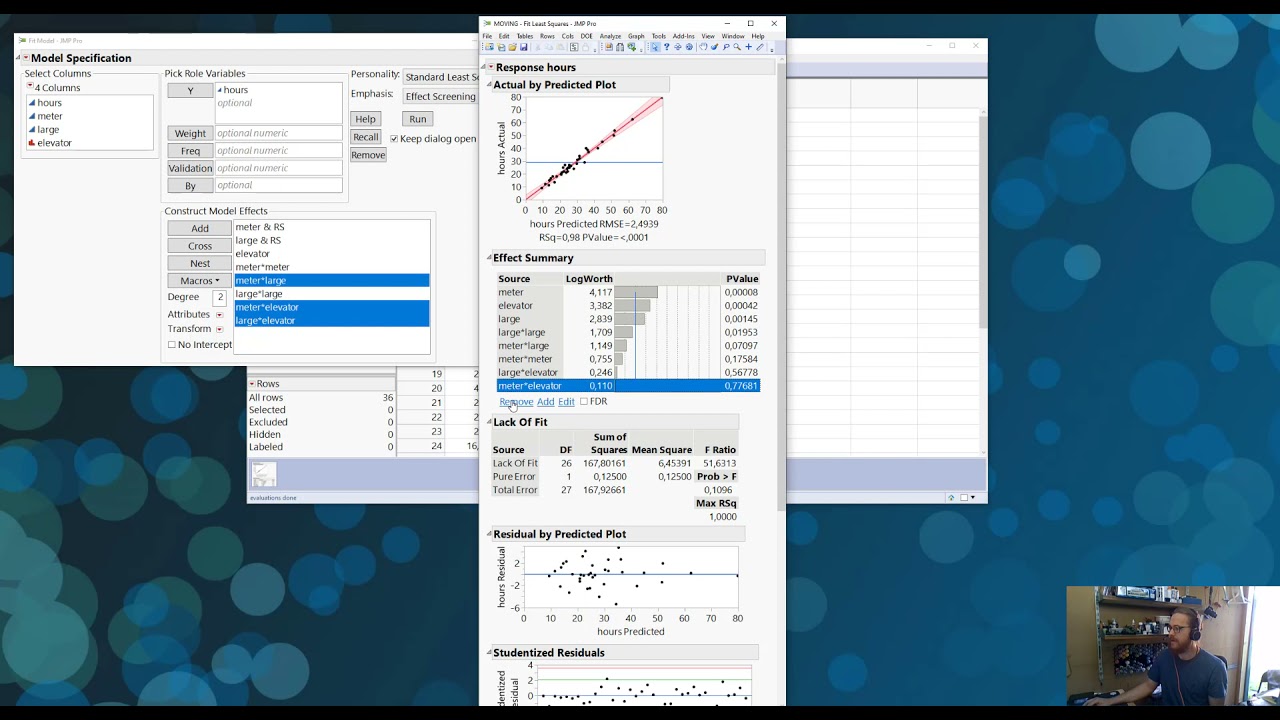1280x720 pixels.
Task: Select the Lasso tool in toolbar
Action: [726, 47]
